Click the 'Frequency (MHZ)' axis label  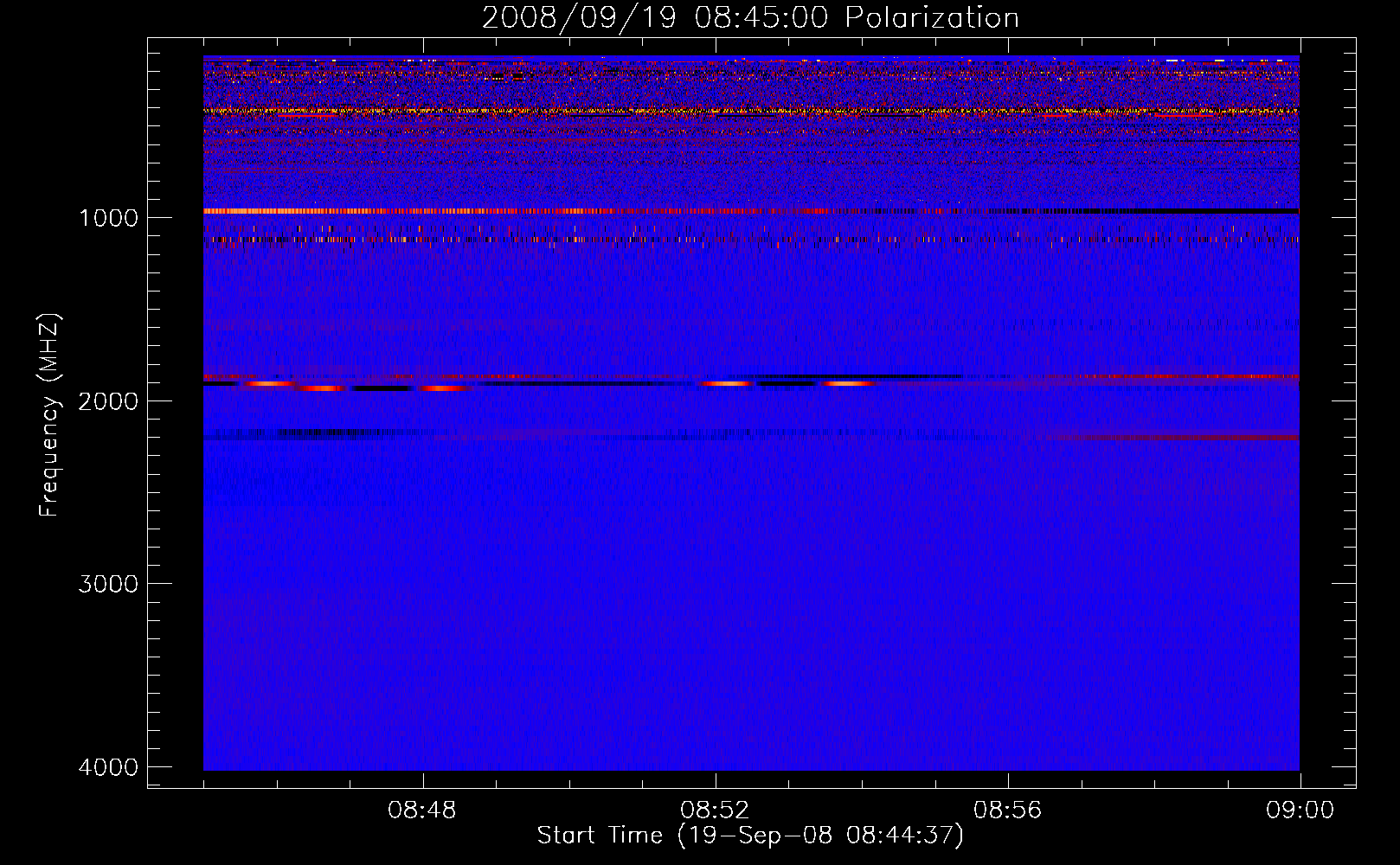[x=49, y=414]
